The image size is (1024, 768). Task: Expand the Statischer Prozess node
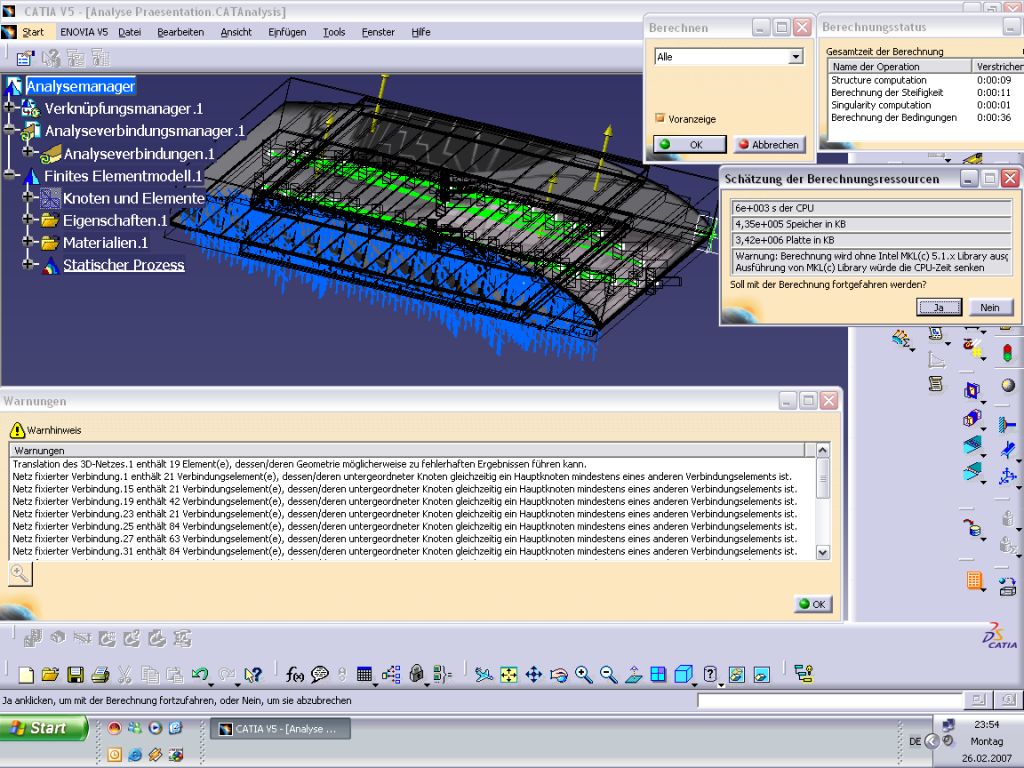tap(27, 264)
